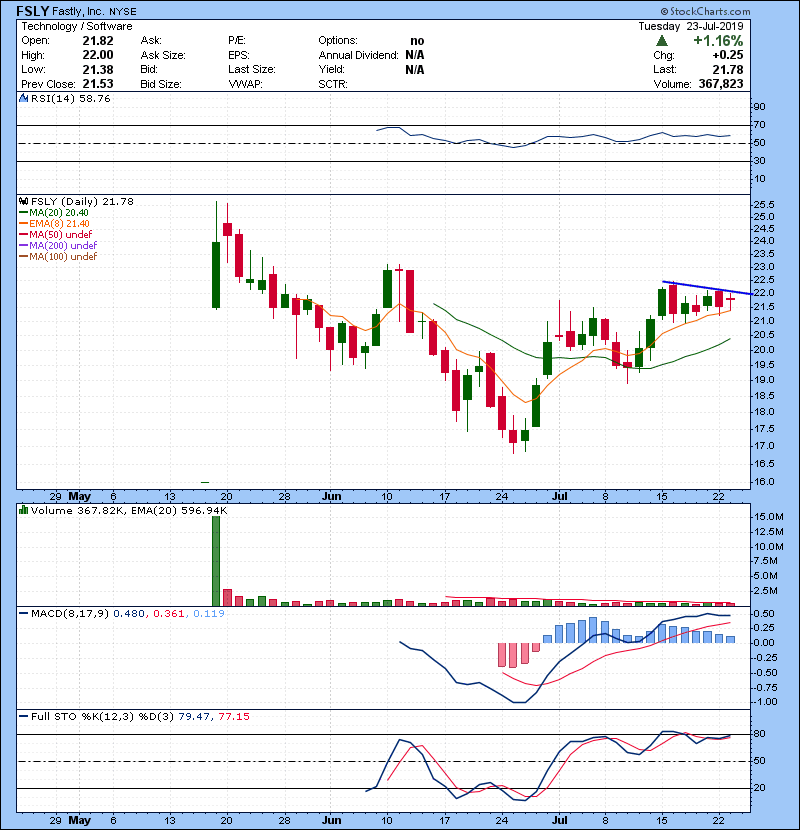Click the Jul label on price chart axis
Viewport: 800px width, 830px height.
point(560,496)
